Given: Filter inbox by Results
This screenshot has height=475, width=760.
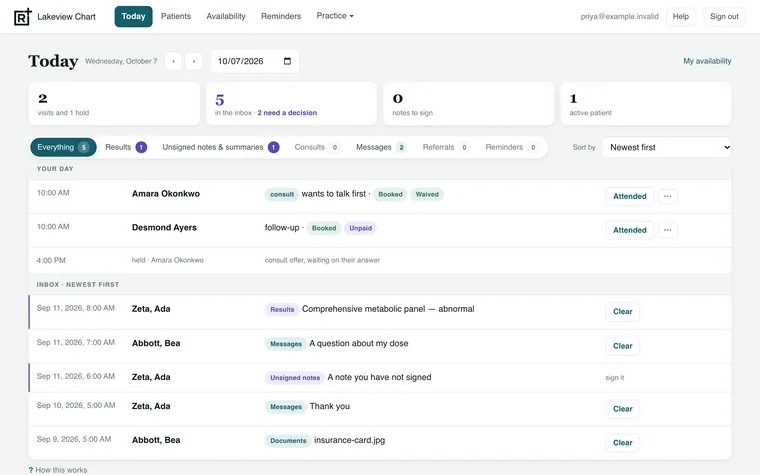Looking at the screenshot, I should pyautogui.click(x=126, y=147).
